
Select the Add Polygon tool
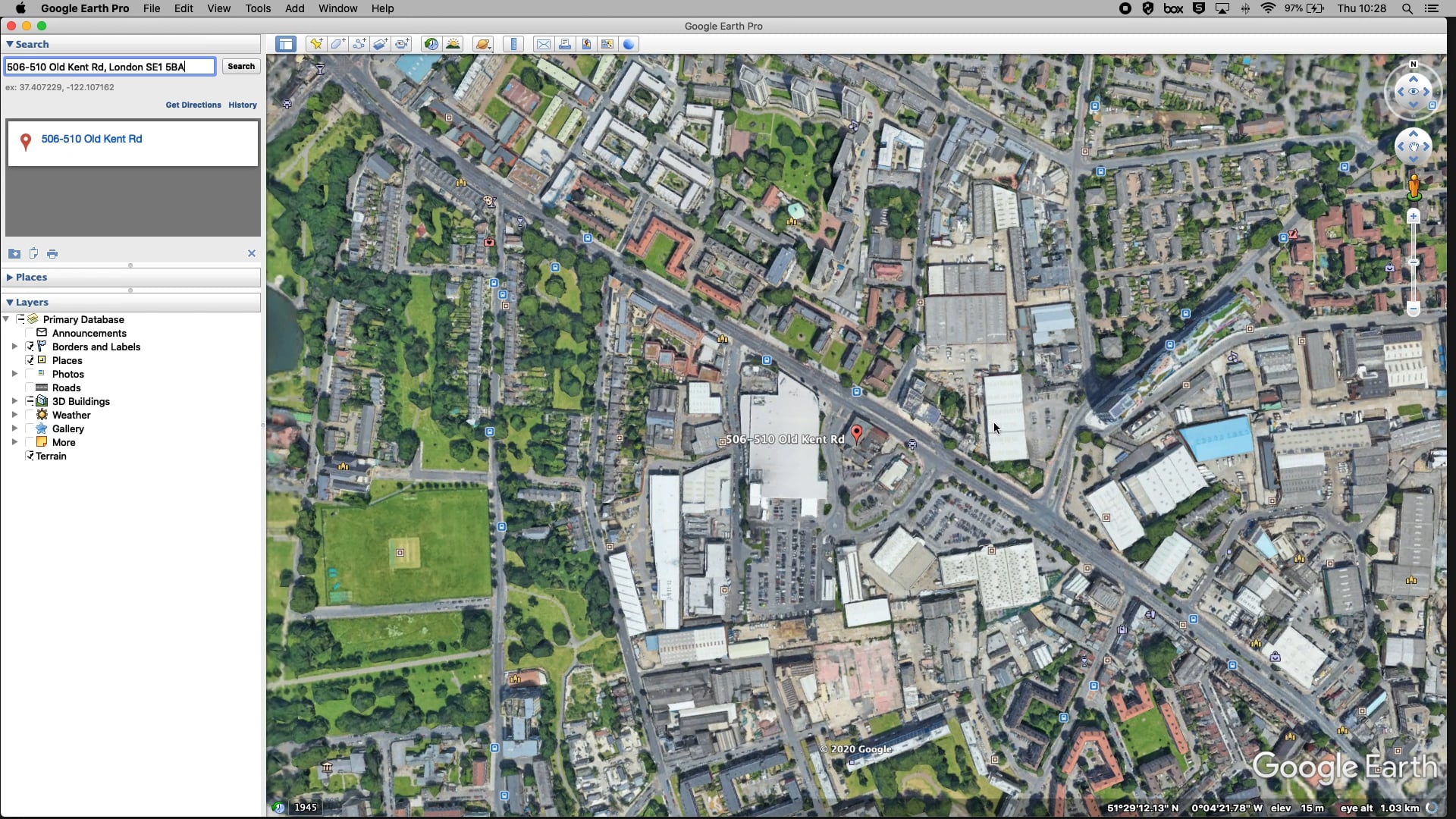337,44
